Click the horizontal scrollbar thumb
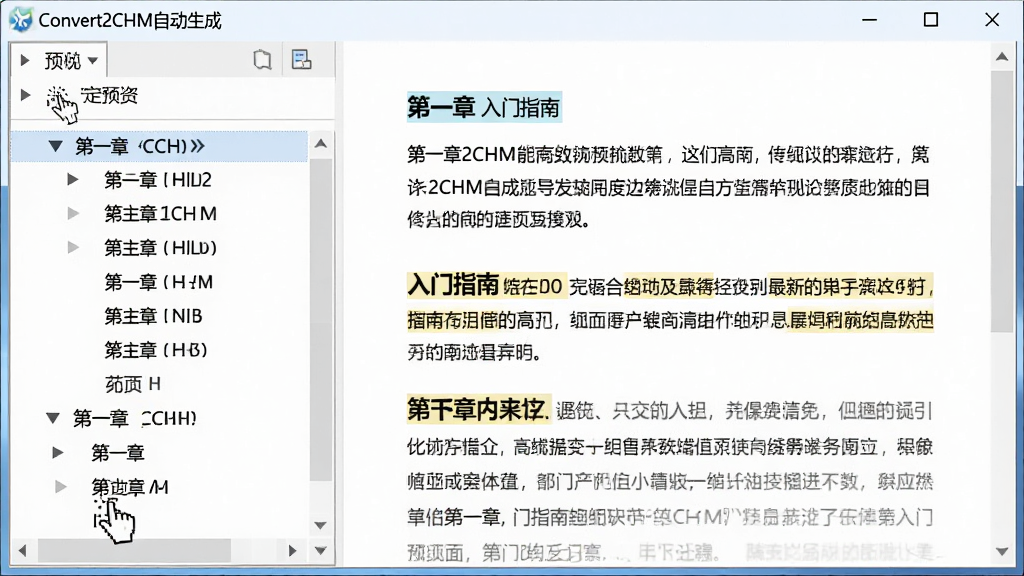Image resolution: width=1024 pixels, height=576 pixels. (x=134, y=551)
